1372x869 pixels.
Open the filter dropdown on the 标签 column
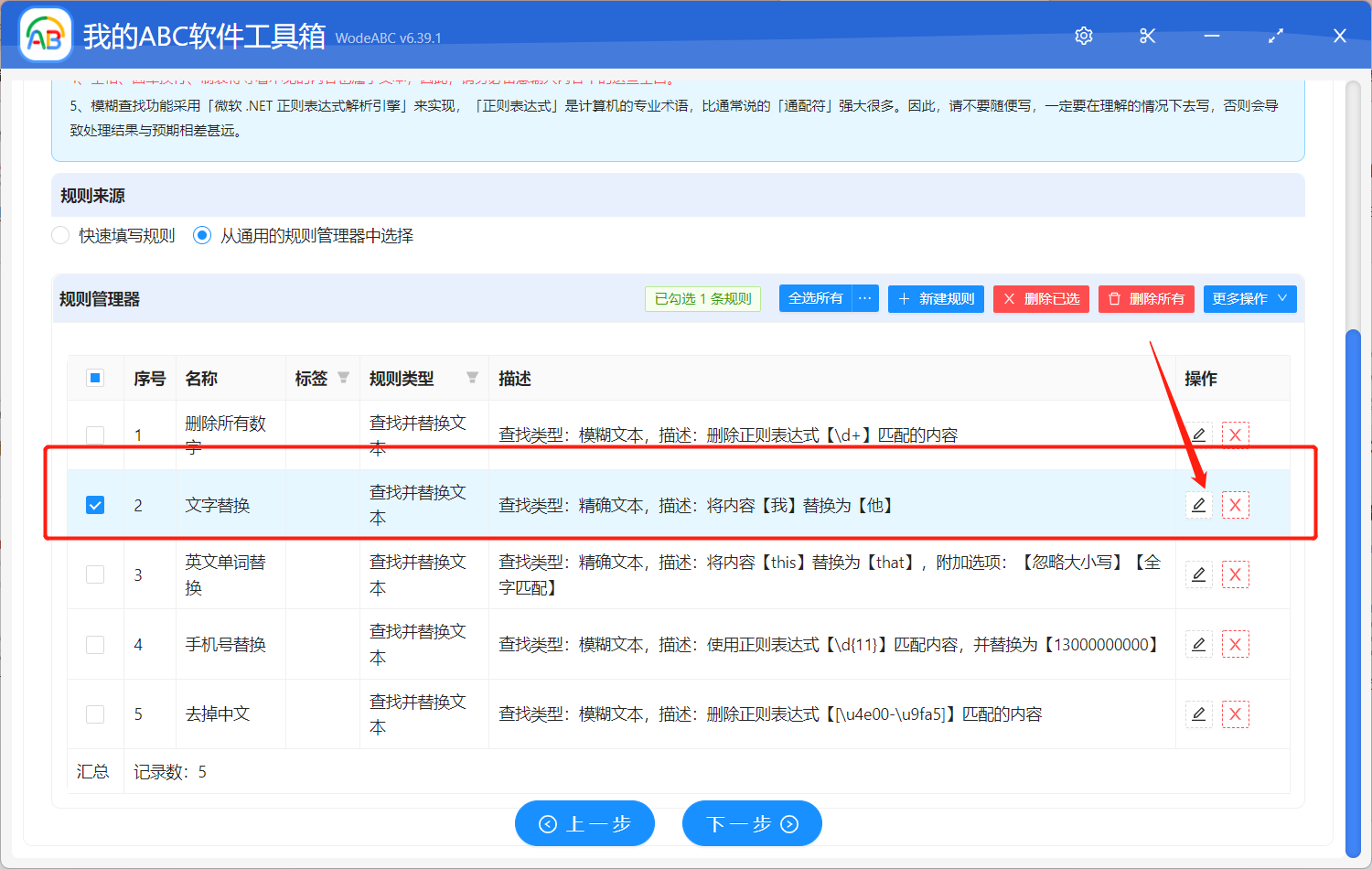344,378
